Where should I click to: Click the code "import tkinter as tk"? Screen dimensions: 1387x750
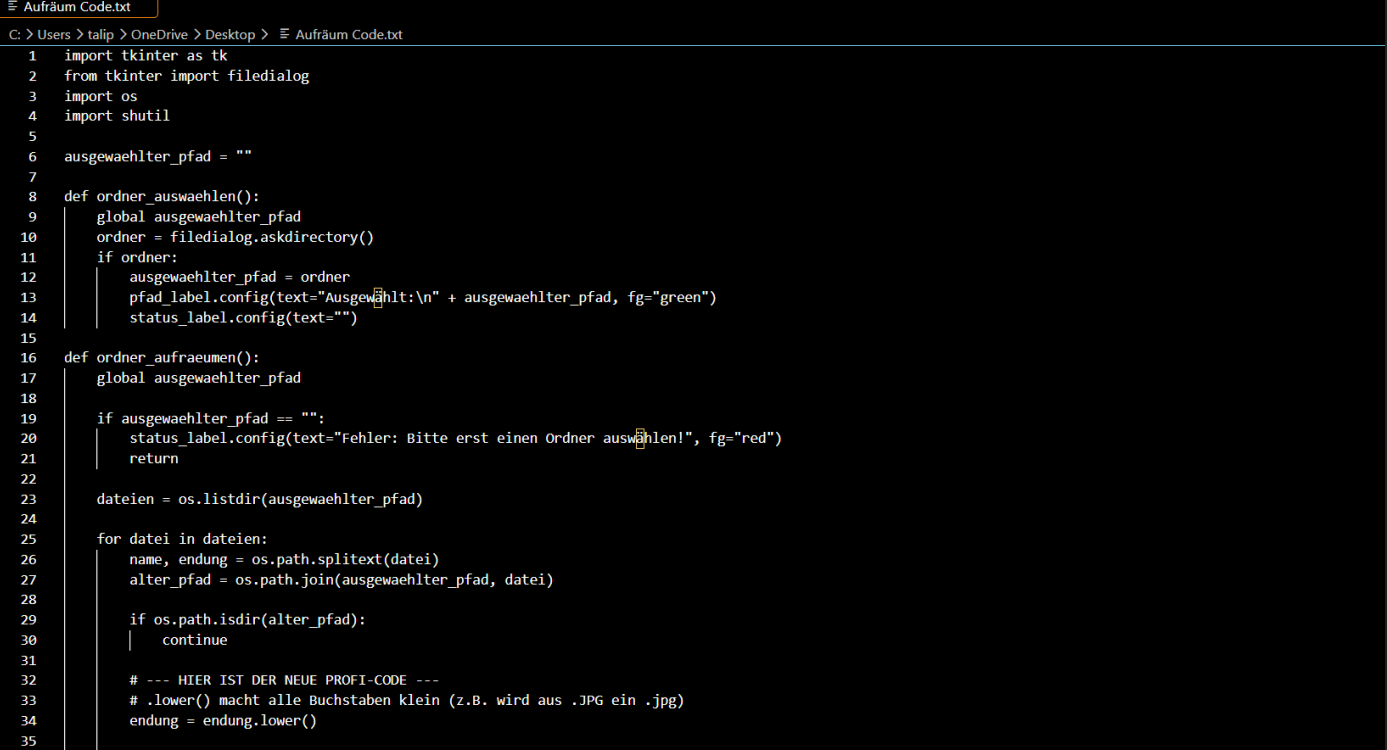pos(146,56)
